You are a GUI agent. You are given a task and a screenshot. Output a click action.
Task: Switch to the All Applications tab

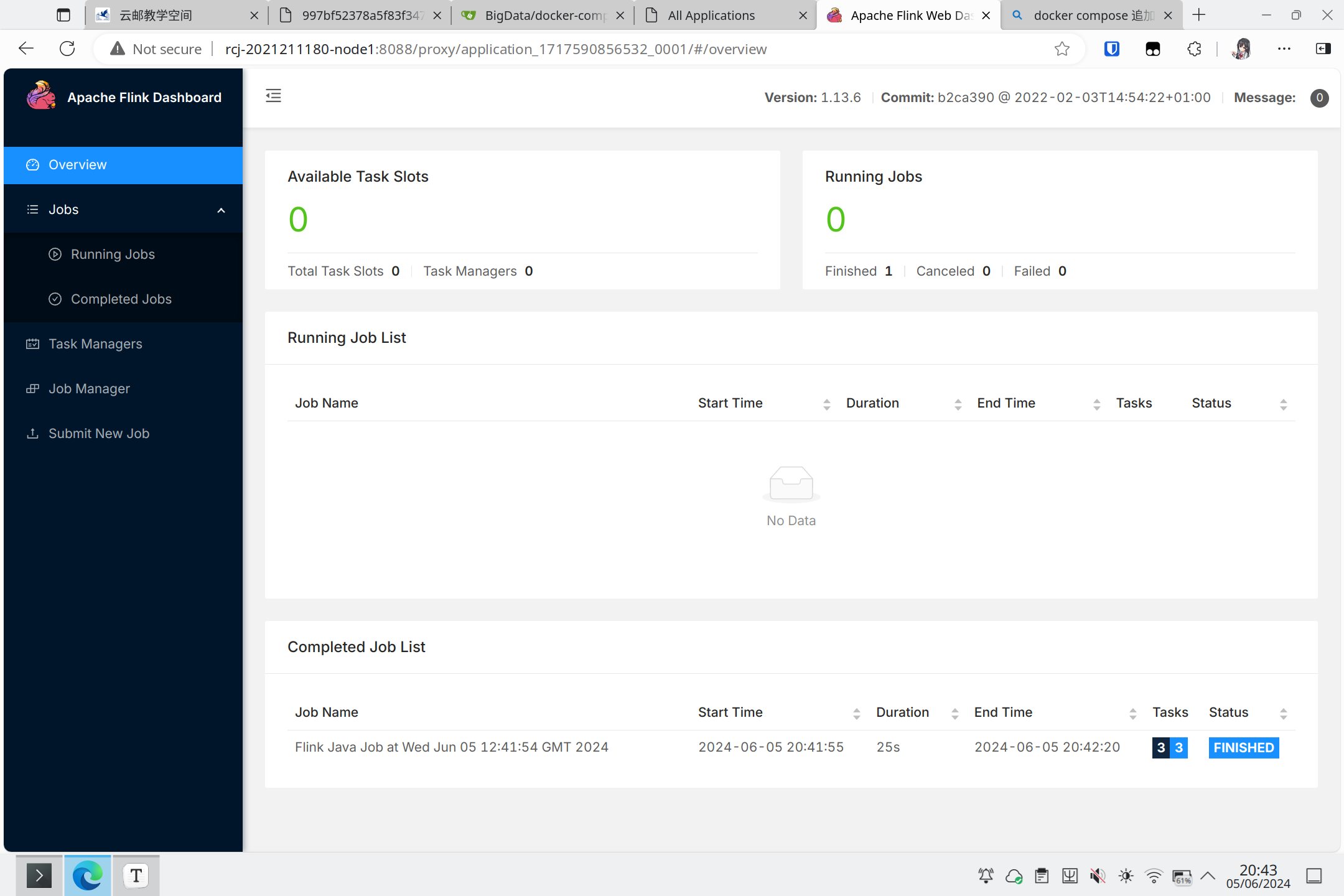(x=726, y=15)
